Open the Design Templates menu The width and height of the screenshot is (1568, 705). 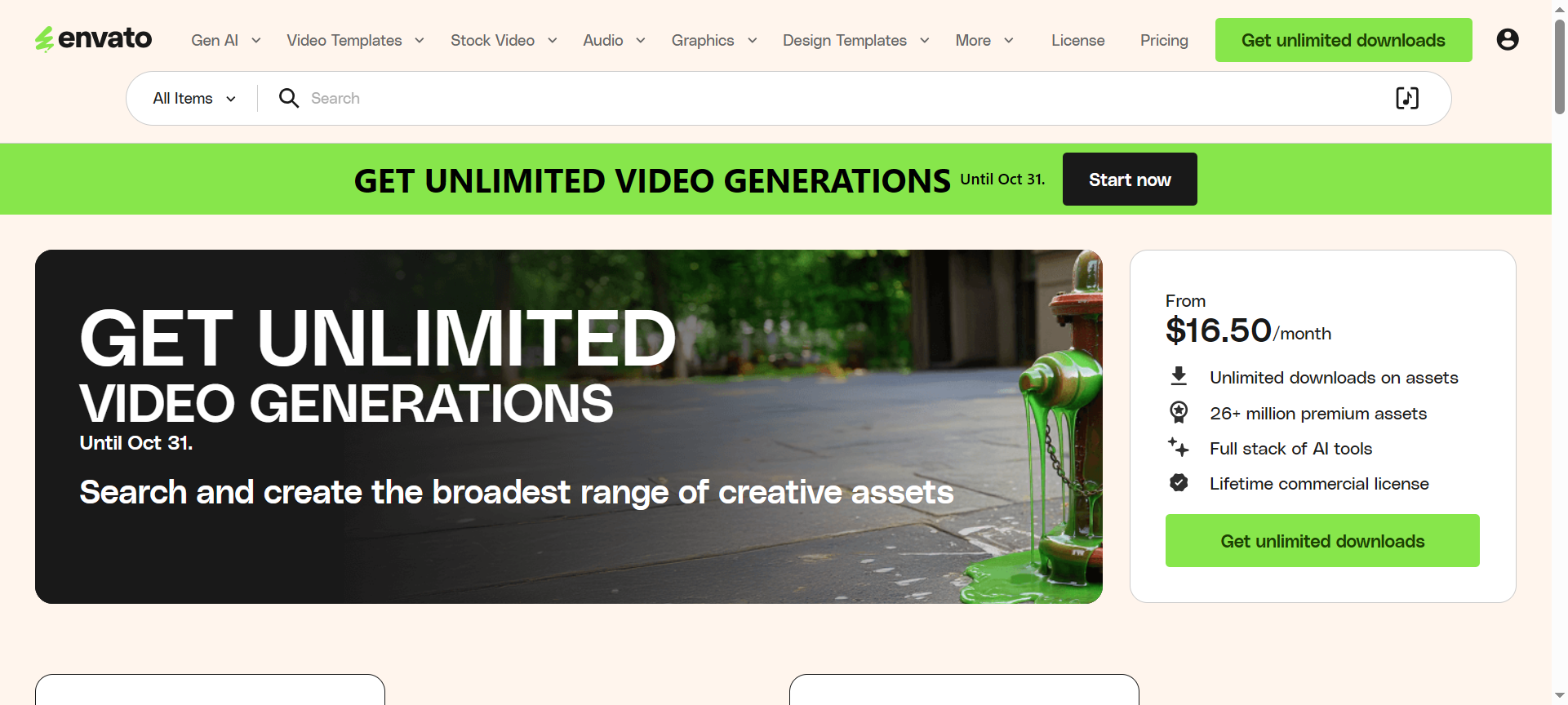click(856, 40)
